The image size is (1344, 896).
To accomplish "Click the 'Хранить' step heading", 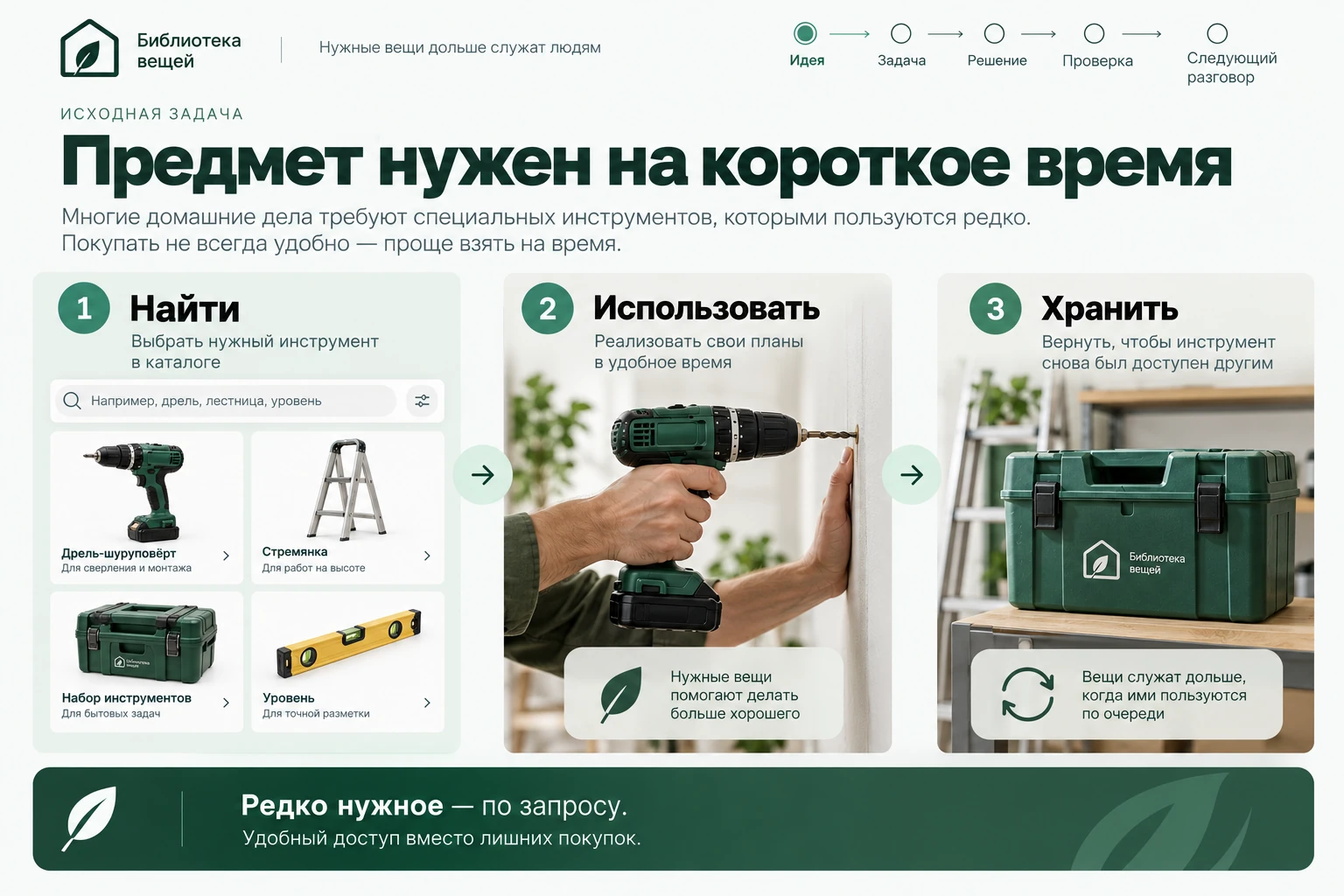I will click(1109, 309).
